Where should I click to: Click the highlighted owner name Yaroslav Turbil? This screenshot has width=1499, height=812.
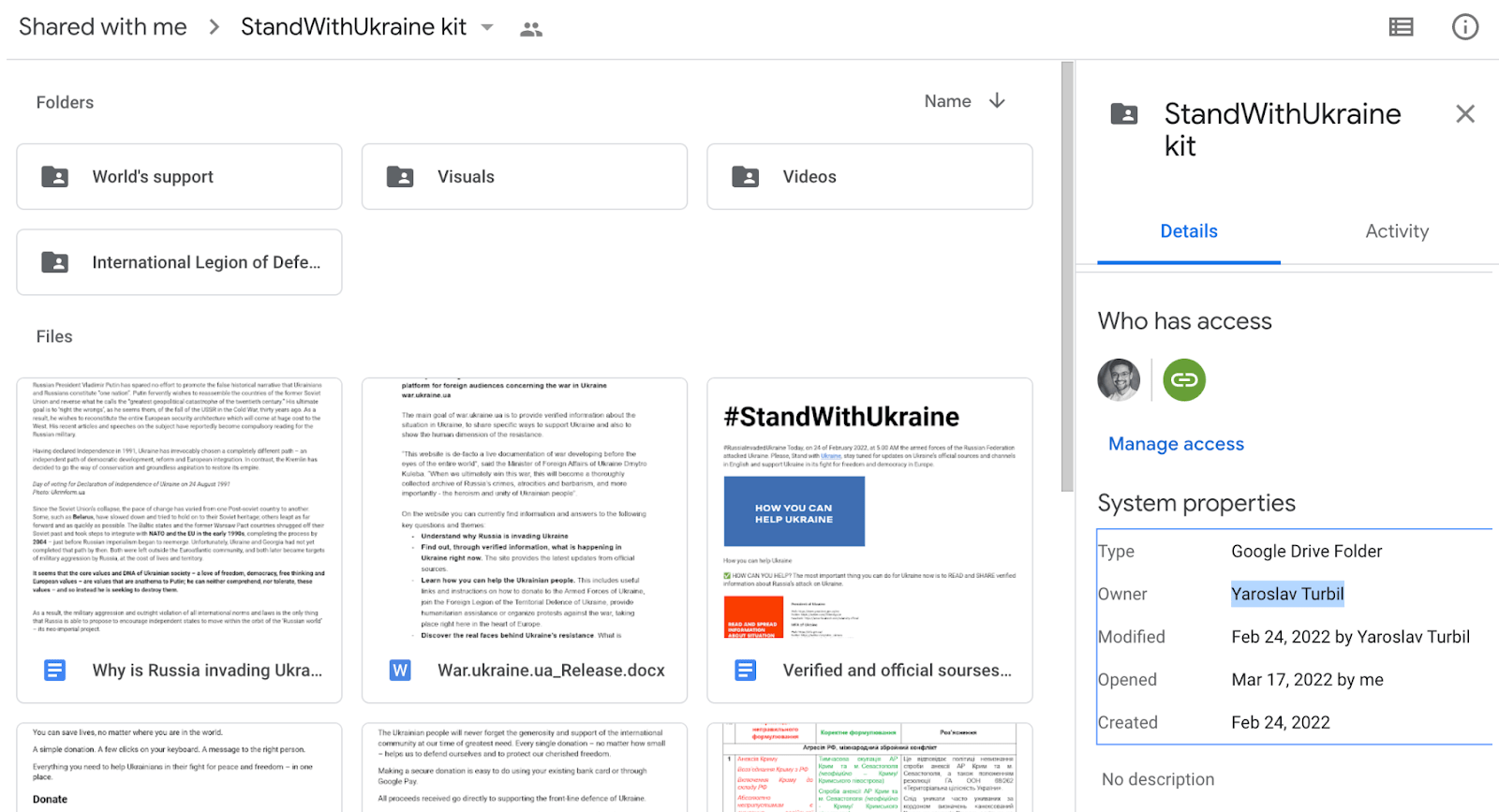[1287, 594]
